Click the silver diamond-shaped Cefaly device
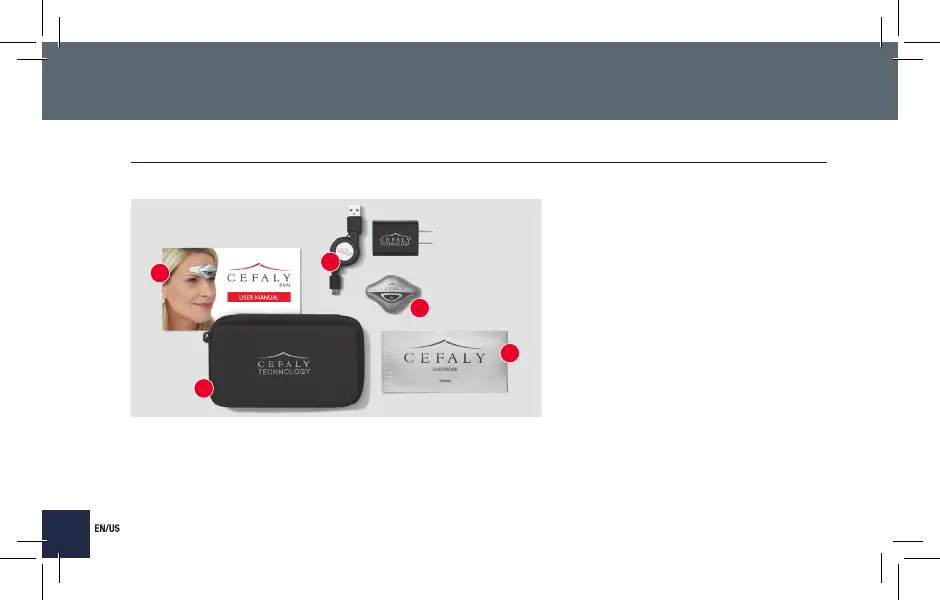Viewport: 940px width, 600px height. point(391,291)
